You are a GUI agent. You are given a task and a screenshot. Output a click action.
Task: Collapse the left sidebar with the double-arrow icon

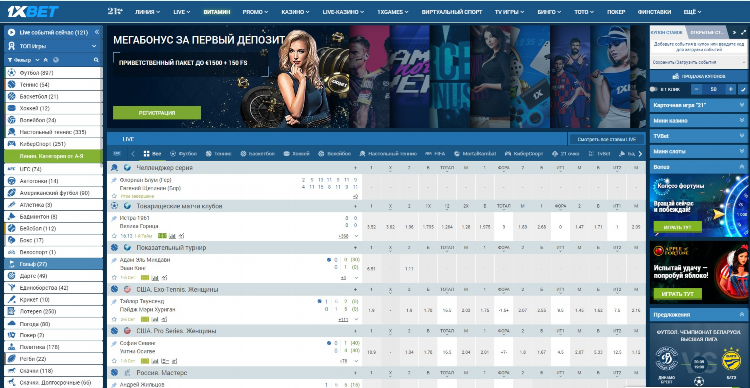pyautogui.click(x=97, y=32)
